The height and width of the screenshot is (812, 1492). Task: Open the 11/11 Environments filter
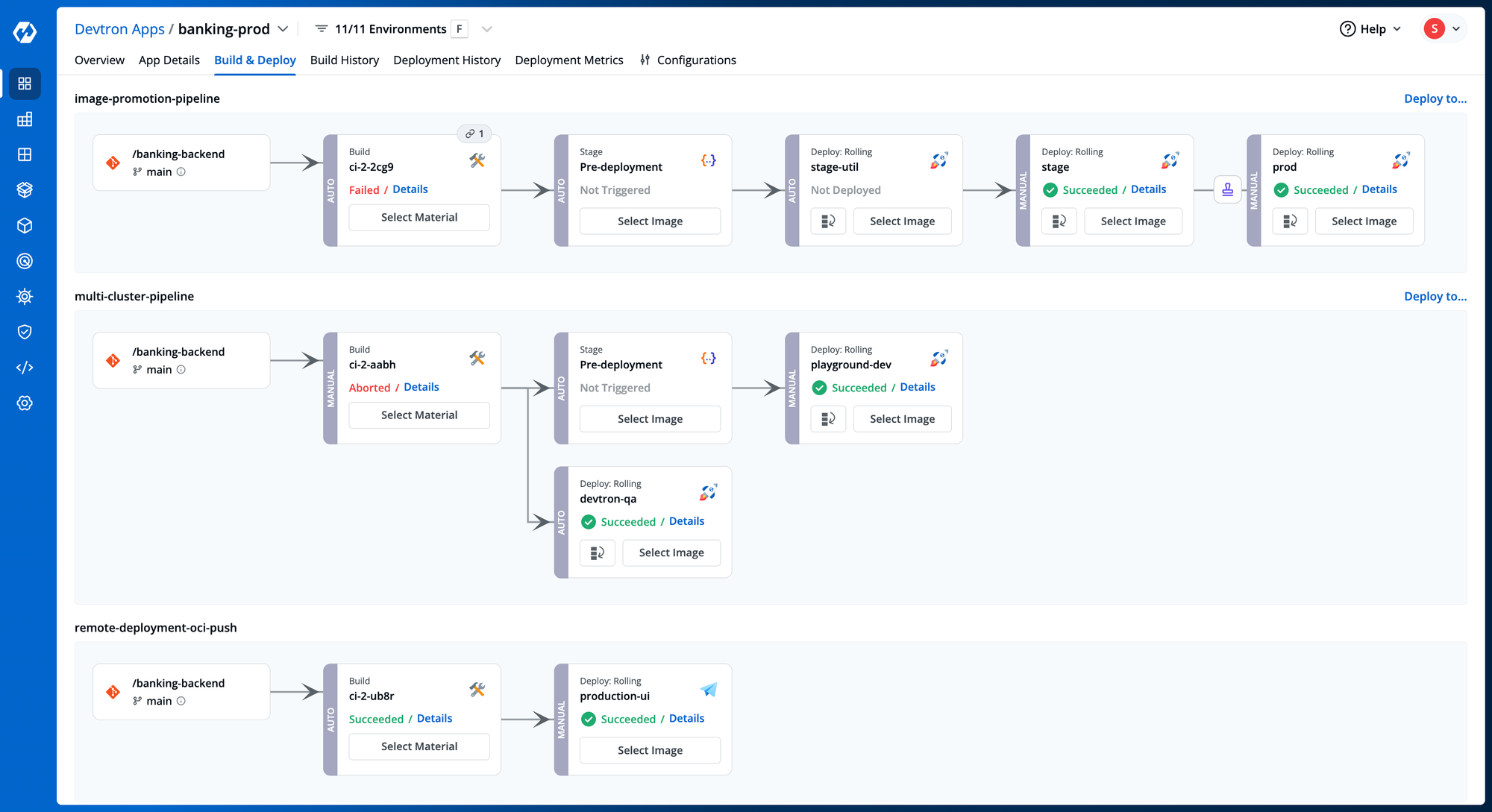coord(391,29)
